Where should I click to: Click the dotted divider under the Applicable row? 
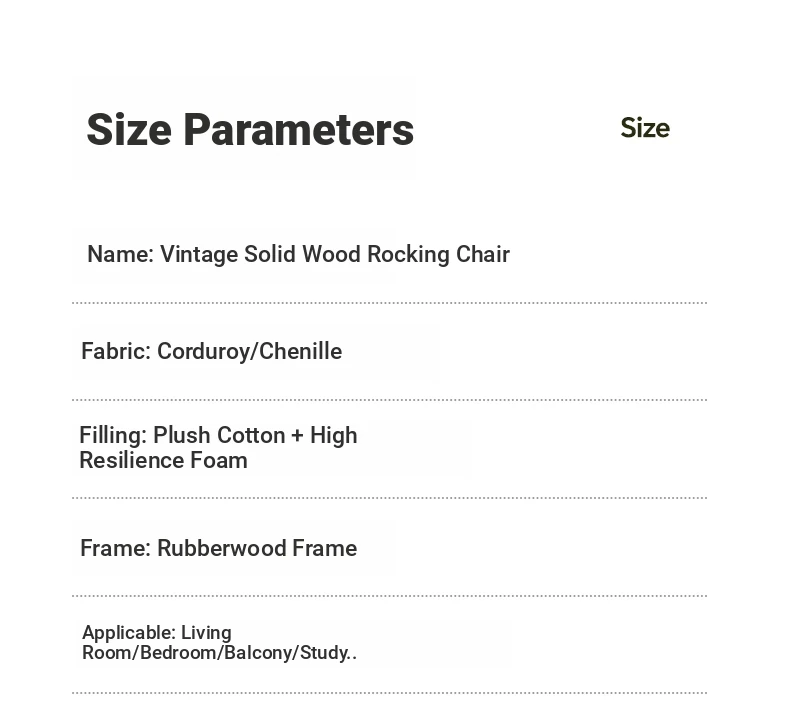click(389, 692)
